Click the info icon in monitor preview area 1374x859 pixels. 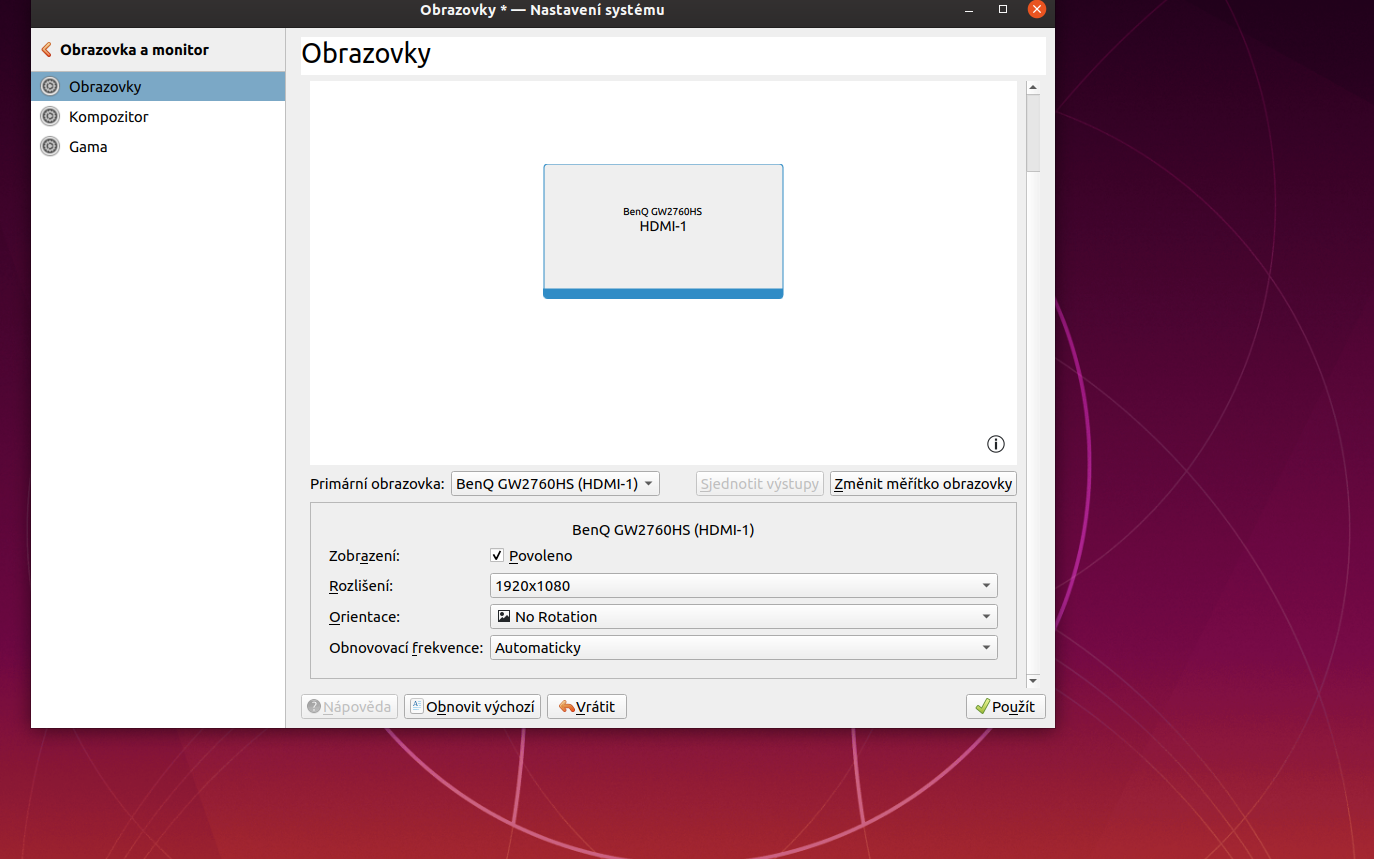click(995, 444)
